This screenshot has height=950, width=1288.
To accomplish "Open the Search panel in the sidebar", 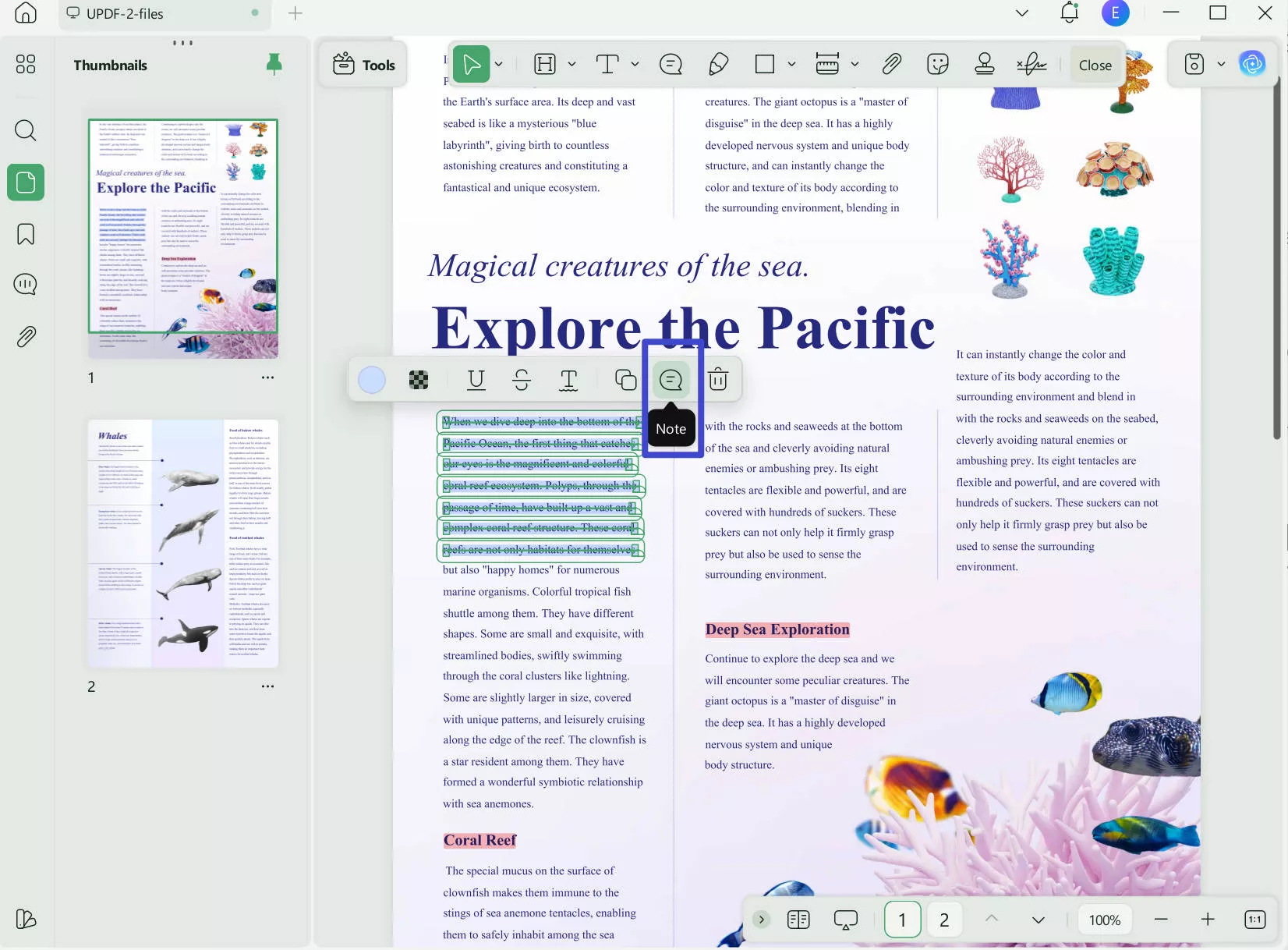I will pyautogui.click(x=25, y=130).
